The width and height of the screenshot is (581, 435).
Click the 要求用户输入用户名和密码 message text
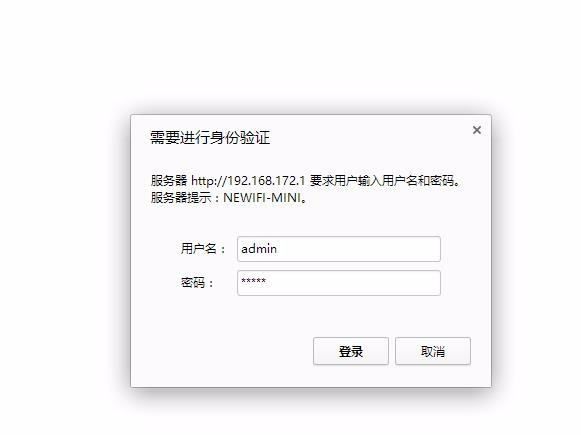pos(382,181)
